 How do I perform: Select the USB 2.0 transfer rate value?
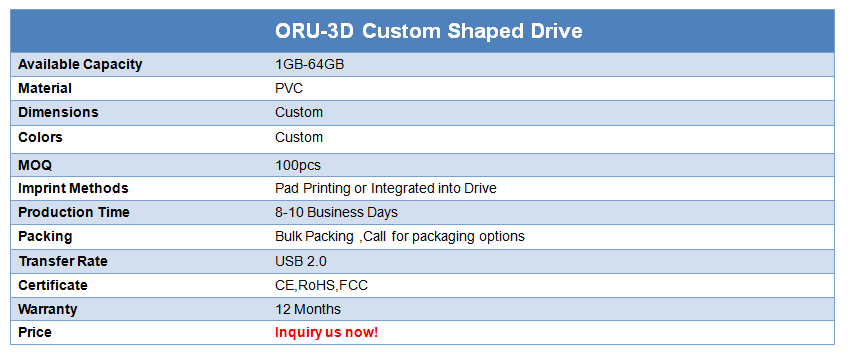[301, 261]
